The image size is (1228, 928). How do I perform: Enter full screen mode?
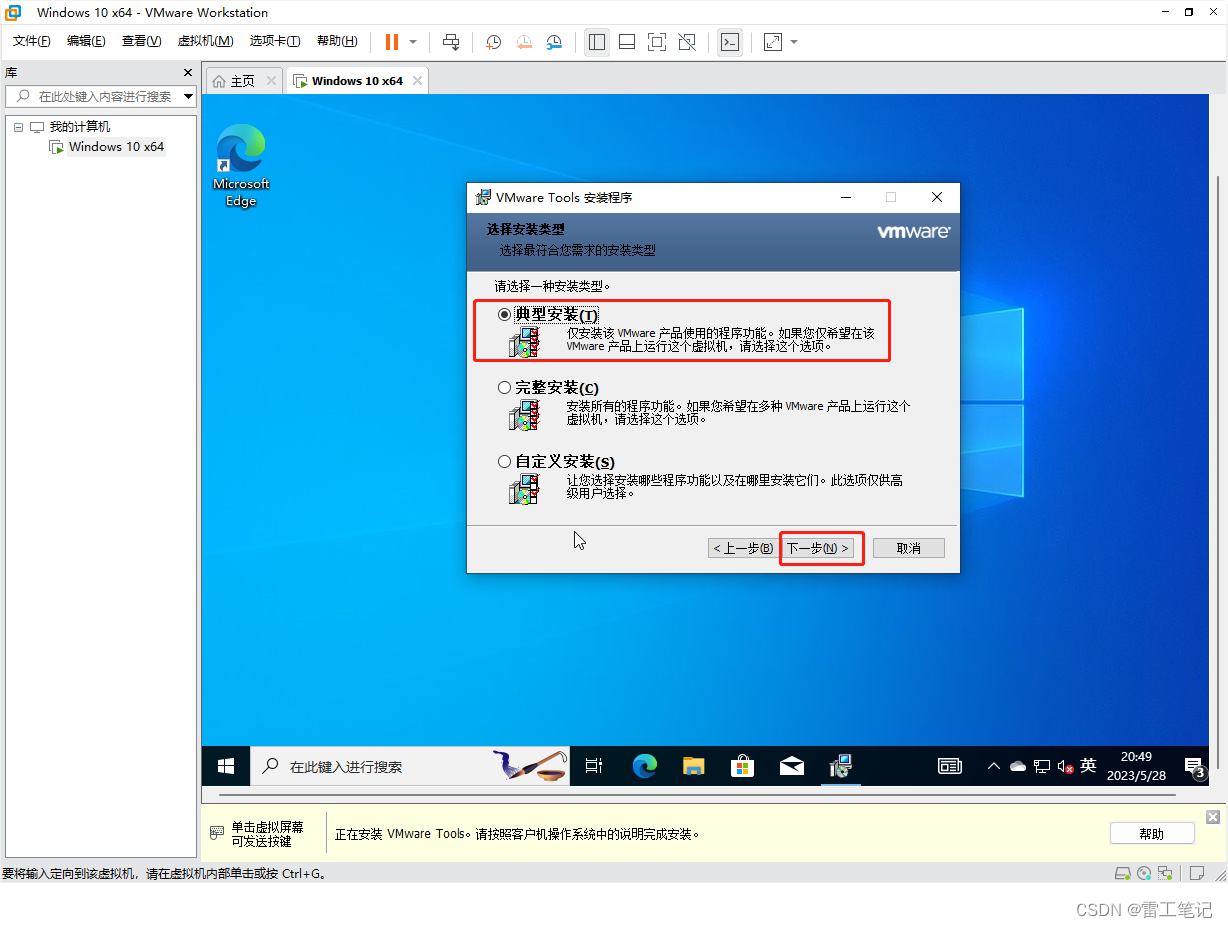(x=657, y=42)
